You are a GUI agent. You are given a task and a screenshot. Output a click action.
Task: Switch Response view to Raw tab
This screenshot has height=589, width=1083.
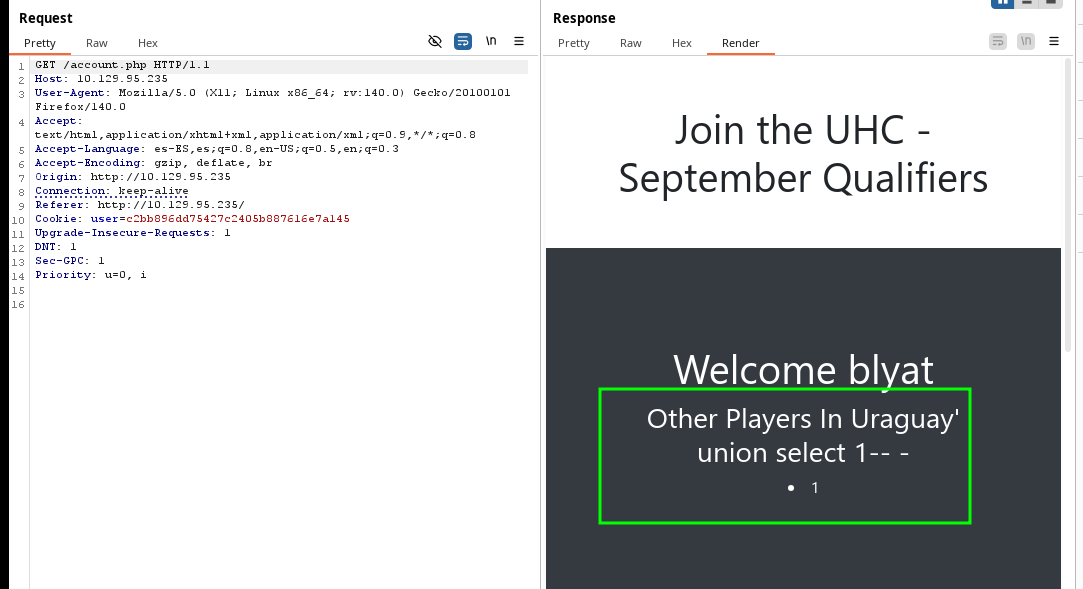(x=631, y=43)
